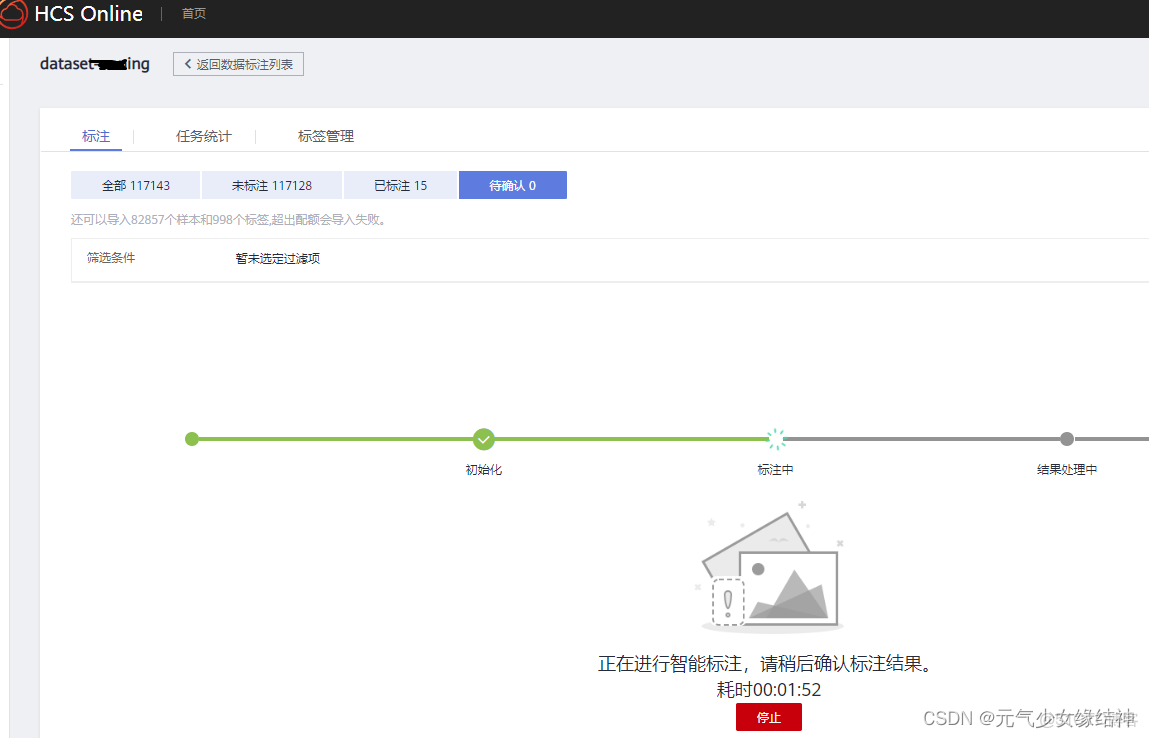This screenshot has width=1149, height=738.
Task: Click the spinning loader node at 标注中 step
Action: pyautogui.click(x=776, y=439)
